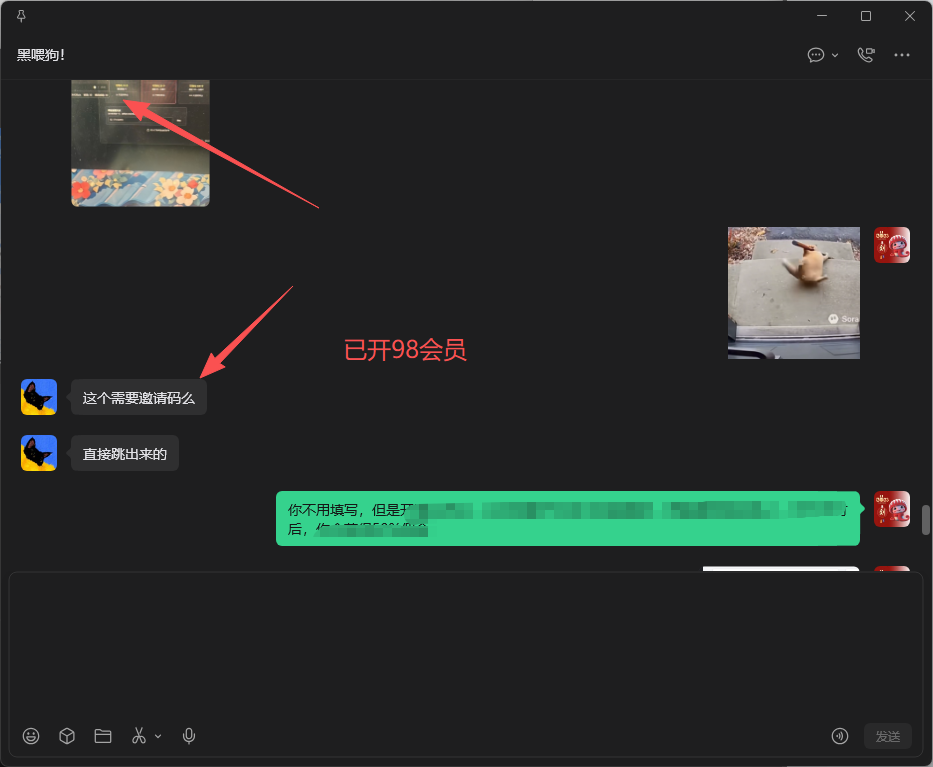Click the red avatar beside green message
Image resolution: width=933 pixels, height=767 pixels.
pos(891,509)
